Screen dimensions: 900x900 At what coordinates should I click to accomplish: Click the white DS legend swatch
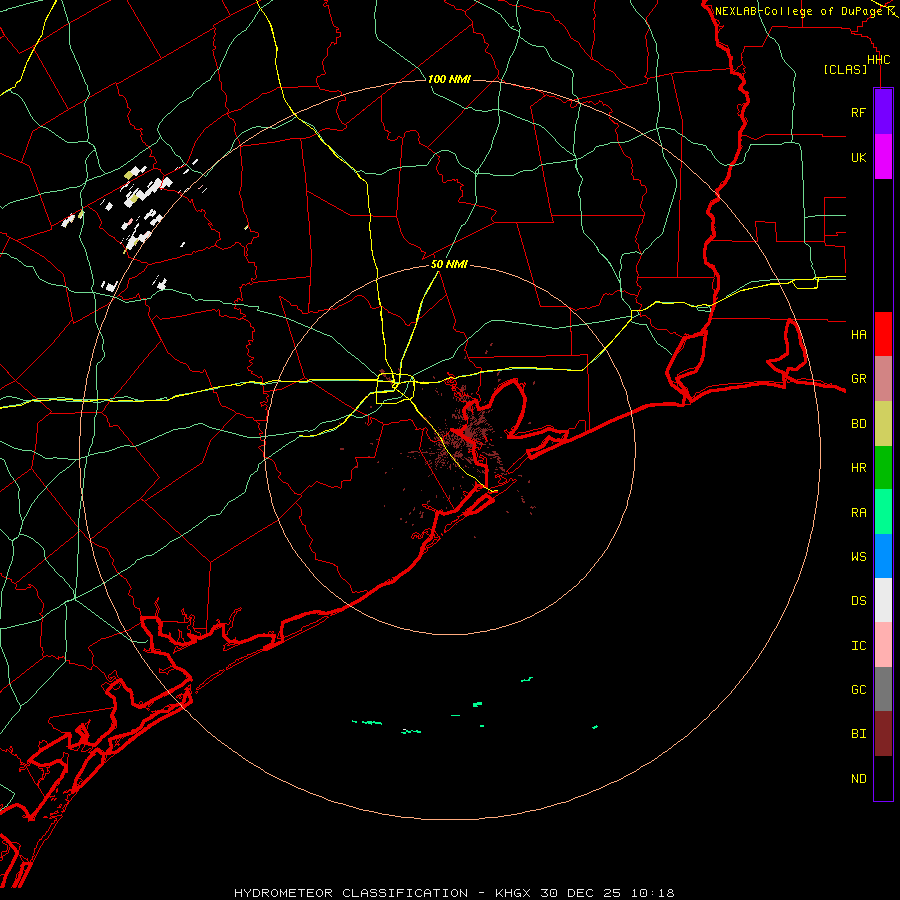coord(883,600)
